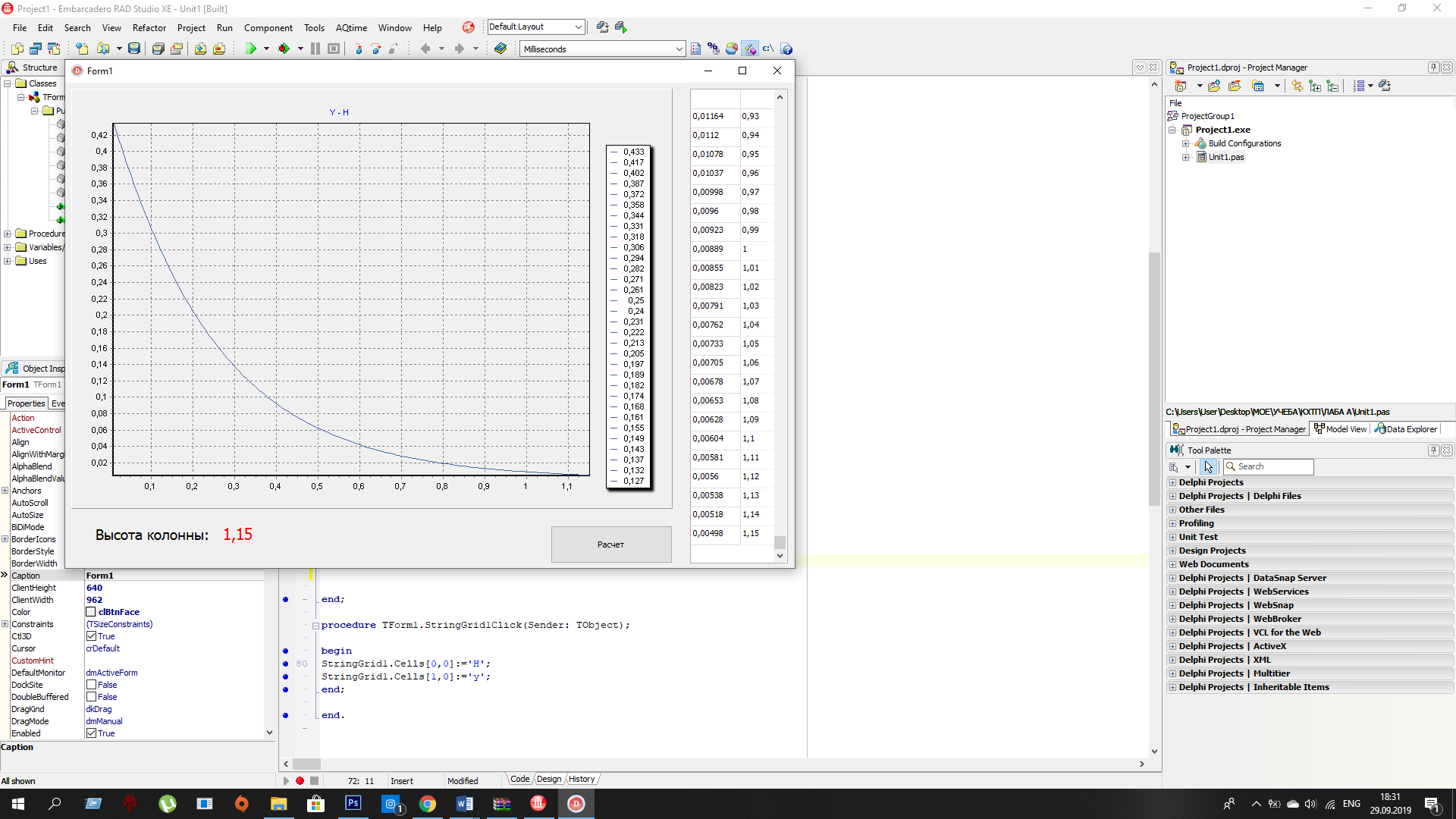
Task: Switch to the Design tab
Action: 549,779
